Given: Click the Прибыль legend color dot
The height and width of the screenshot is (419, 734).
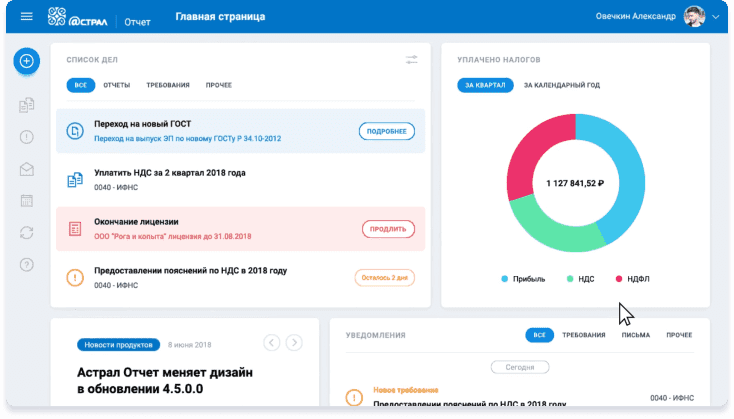Looking at the screenshot, I should coord(504,279).
